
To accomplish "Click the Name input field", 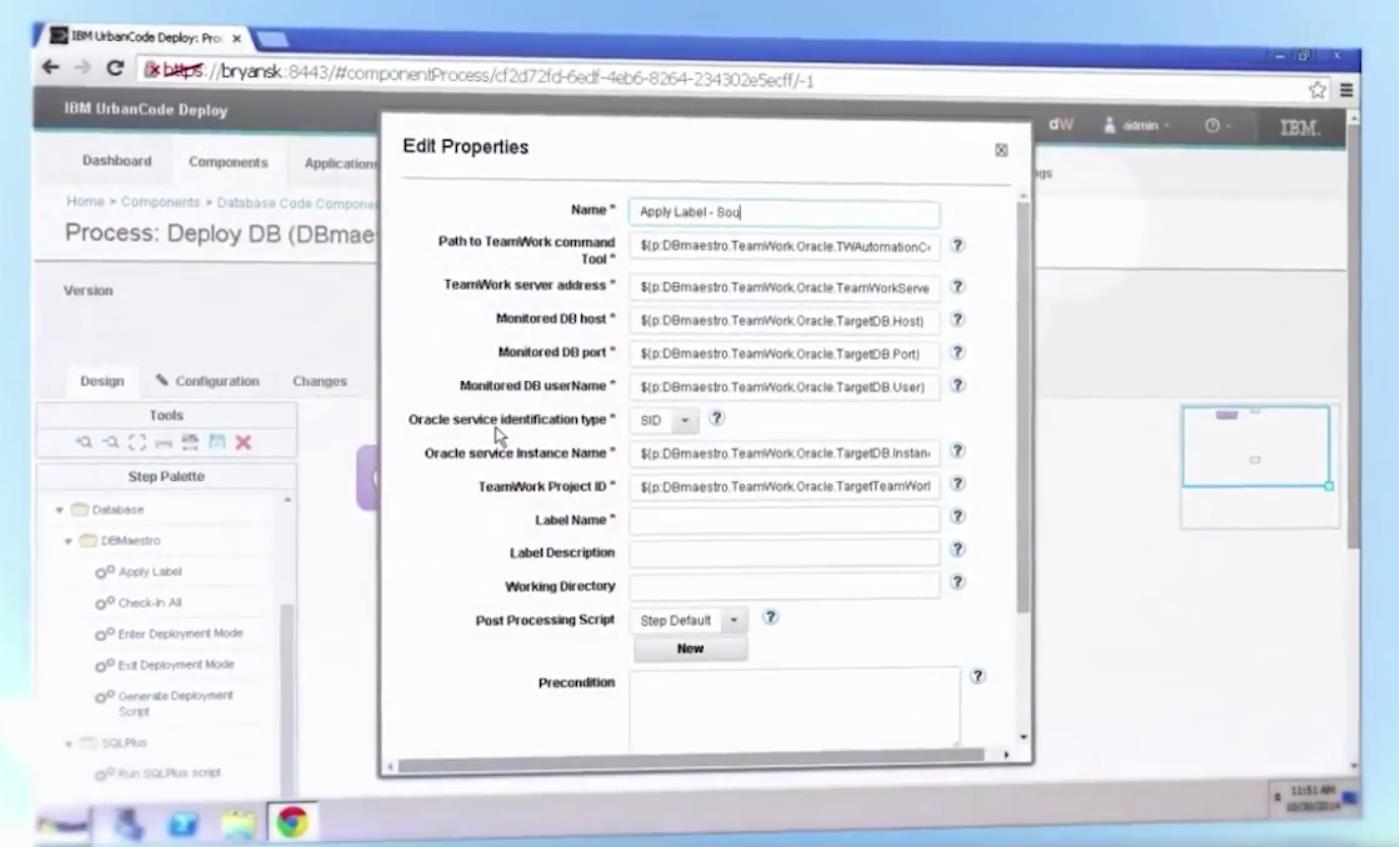I will tap(784, 212).
